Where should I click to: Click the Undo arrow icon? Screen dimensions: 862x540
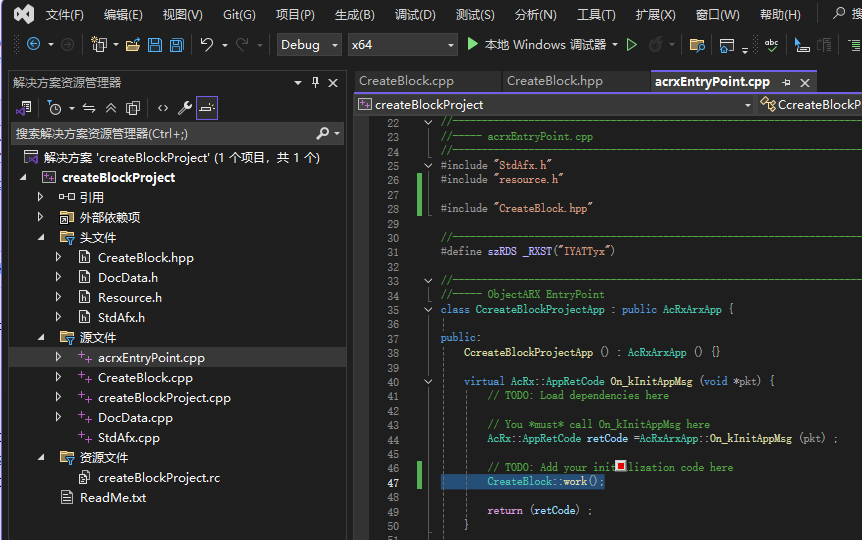point(206,45)
